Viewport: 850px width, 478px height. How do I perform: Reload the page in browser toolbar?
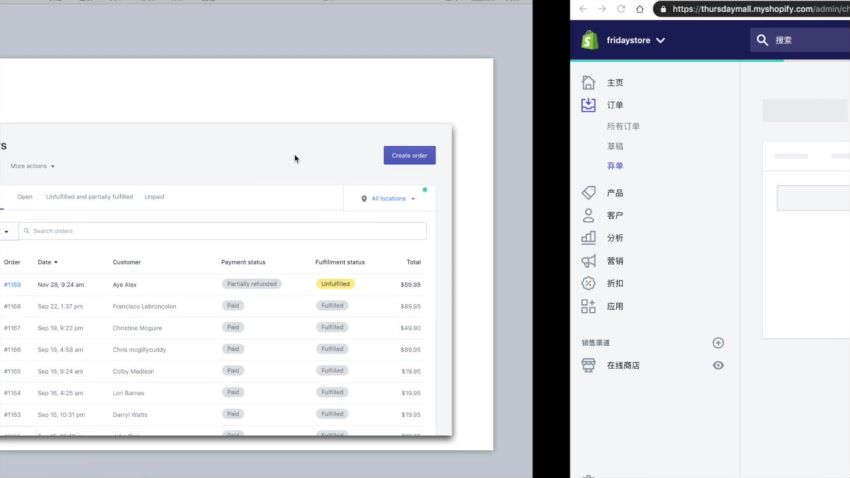click(x=621, y=9)
